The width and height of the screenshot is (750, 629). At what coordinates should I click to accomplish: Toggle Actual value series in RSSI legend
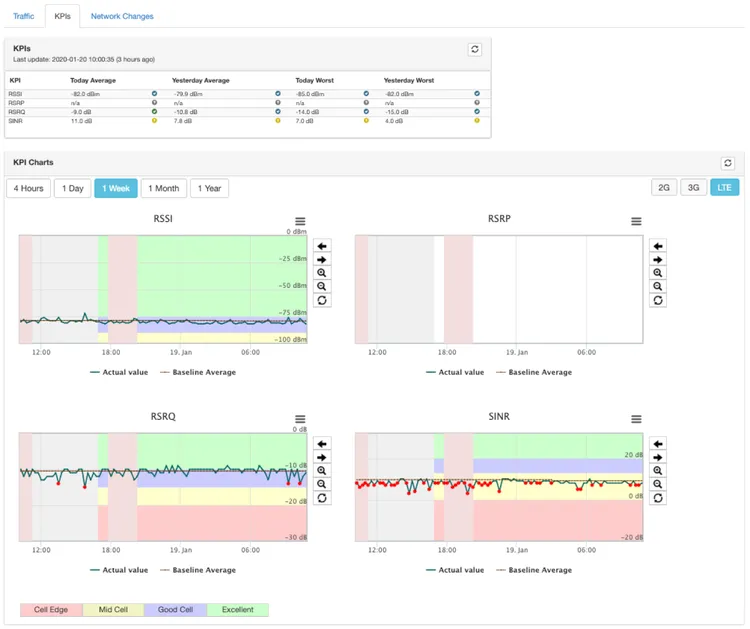120,372
